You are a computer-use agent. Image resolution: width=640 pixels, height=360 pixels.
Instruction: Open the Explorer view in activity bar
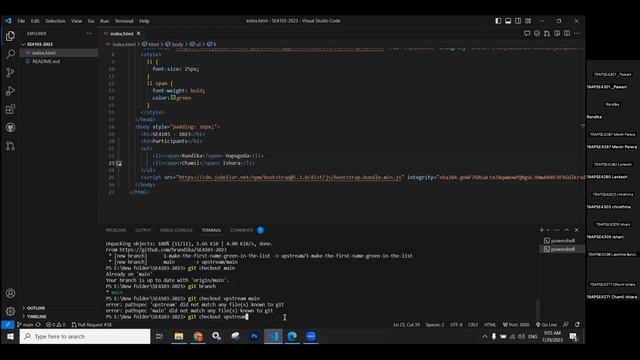point(10,36)
